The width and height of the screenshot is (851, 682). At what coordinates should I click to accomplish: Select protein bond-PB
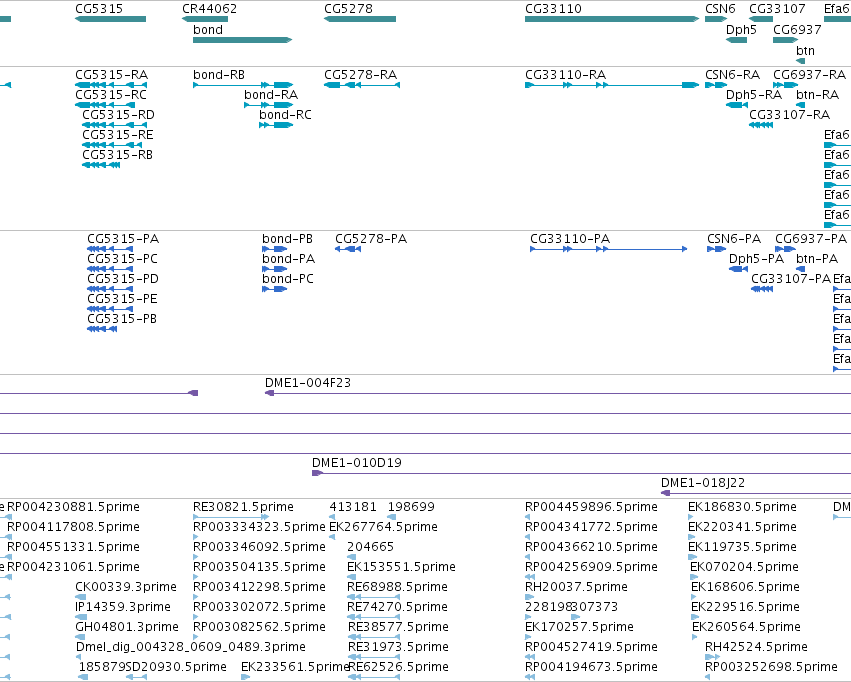pos(275,248)
